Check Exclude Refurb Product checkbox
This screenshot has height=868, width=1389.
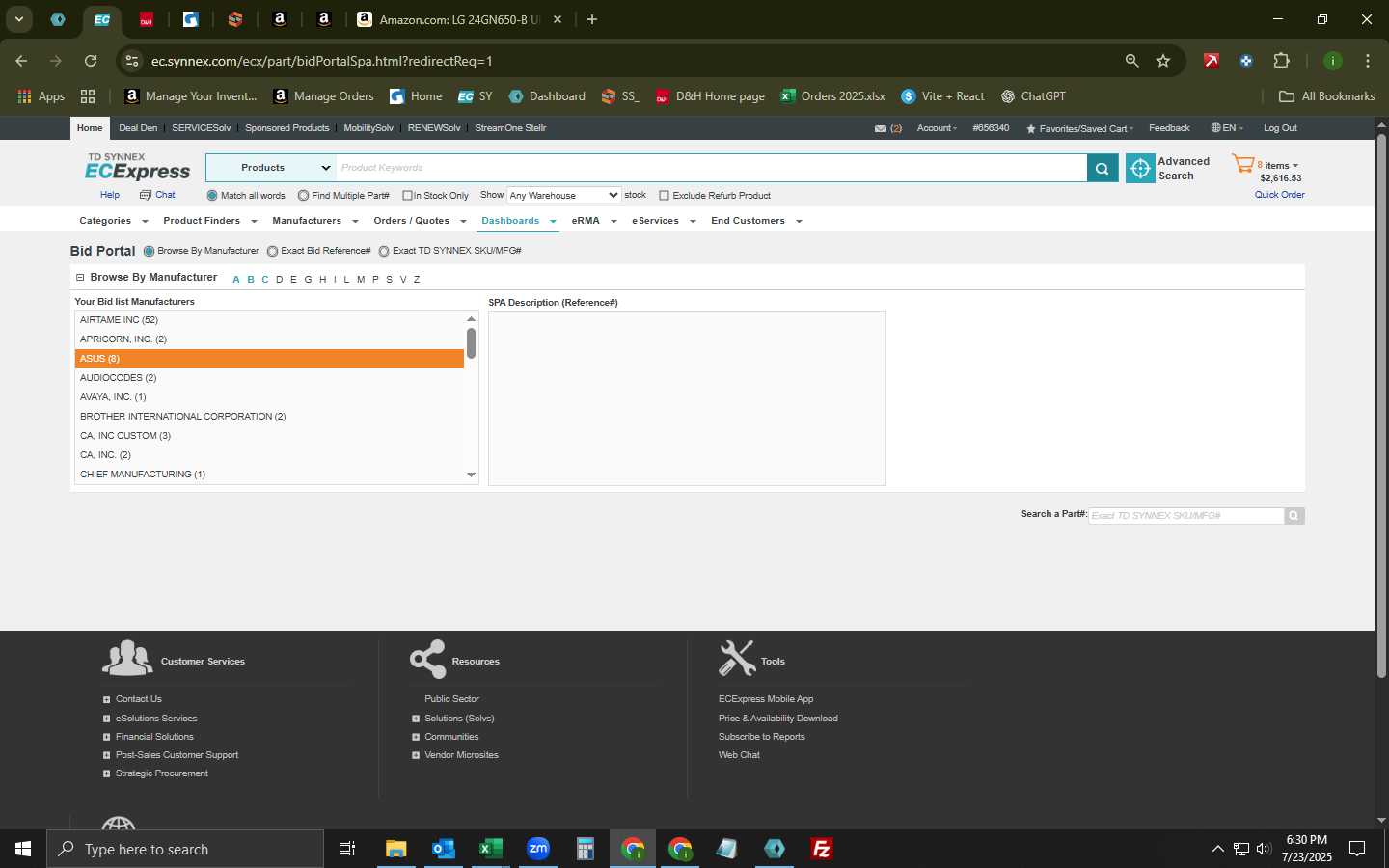(664, 195)
